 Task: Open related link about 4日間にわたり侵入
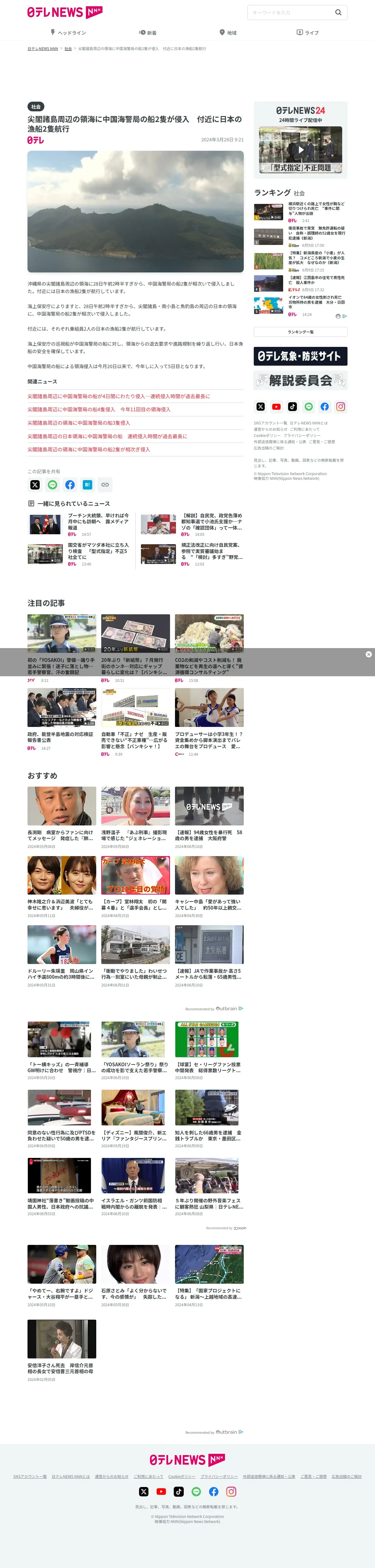click(x=118, y=396)
